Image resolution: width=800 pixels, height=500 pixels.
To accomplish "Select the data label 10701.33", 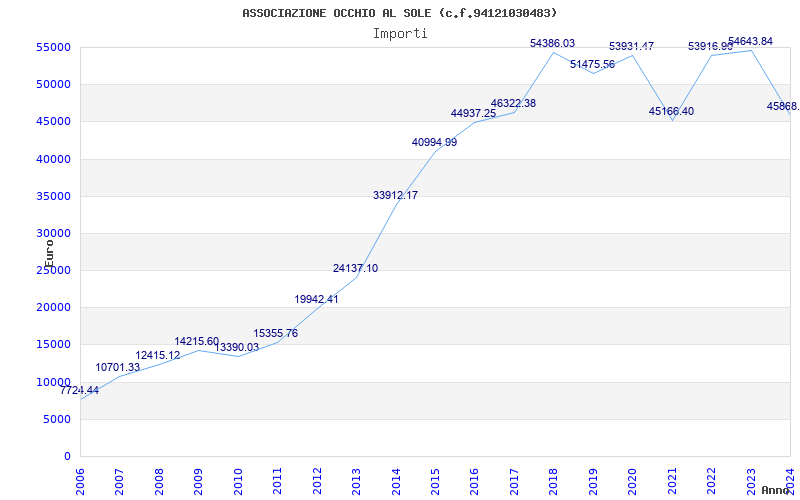I will (117, 367).
